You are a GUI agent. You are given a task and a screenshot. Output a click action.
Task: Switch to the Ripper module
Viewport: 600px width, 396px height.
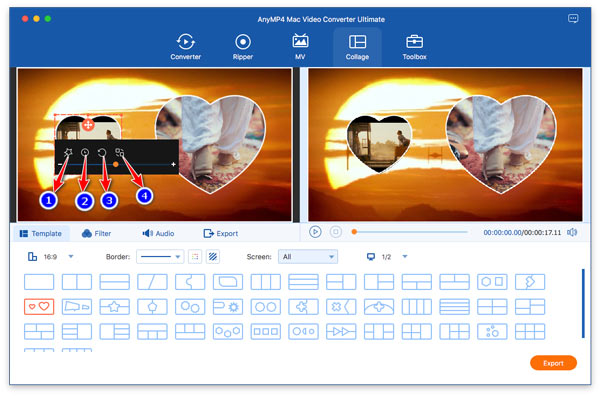(x=243, y=47)
